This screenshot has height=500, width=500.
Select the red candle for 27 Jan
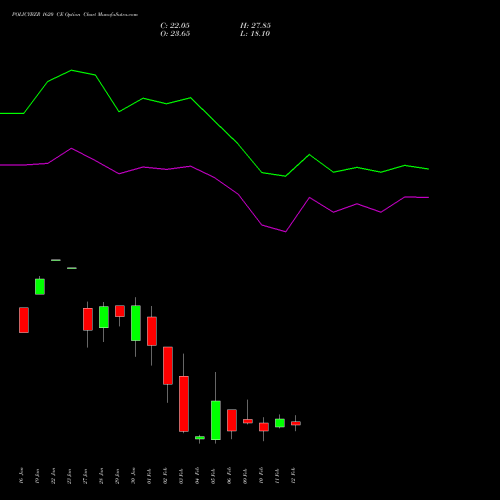click(88, 319)
